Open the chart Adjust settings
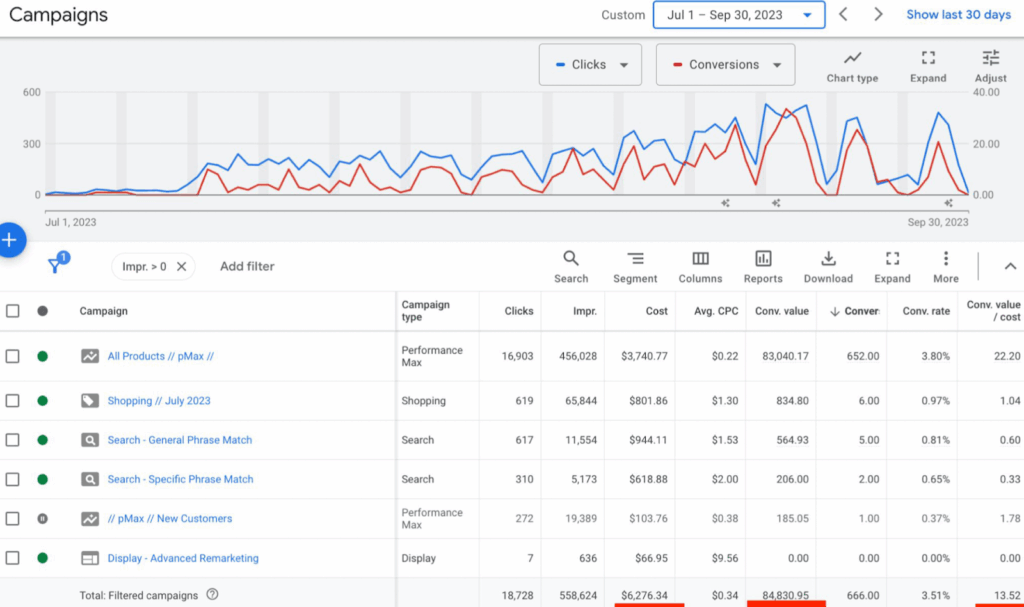The image size is (1024, 607). point(991,66)
